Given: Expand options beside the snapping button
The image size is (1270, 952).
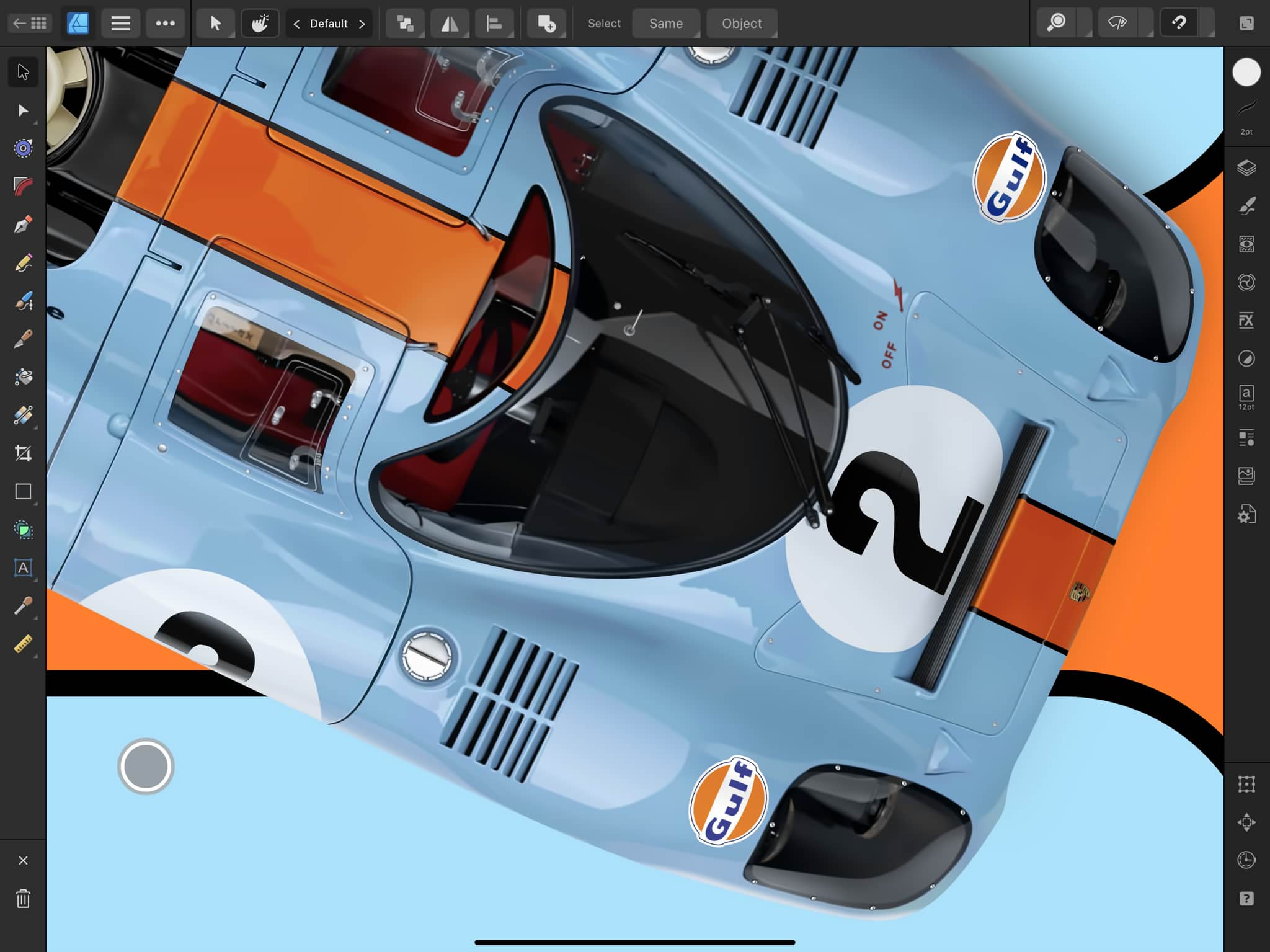Looking at the screenshot, I should (1207, 24).
